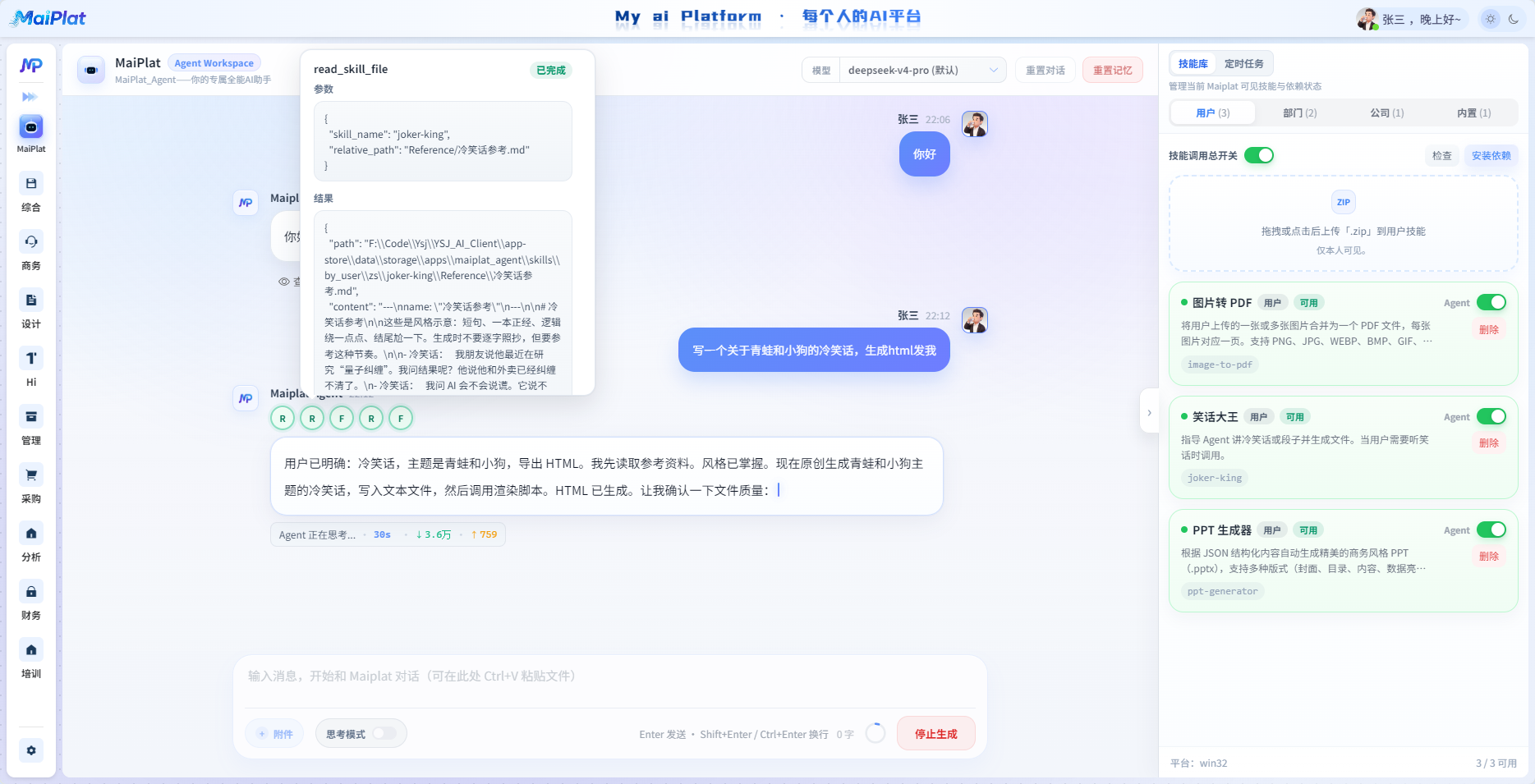Click the 你好 message bubble
1535x784 pixels.
pyautogui.click(x=924, y=154)
